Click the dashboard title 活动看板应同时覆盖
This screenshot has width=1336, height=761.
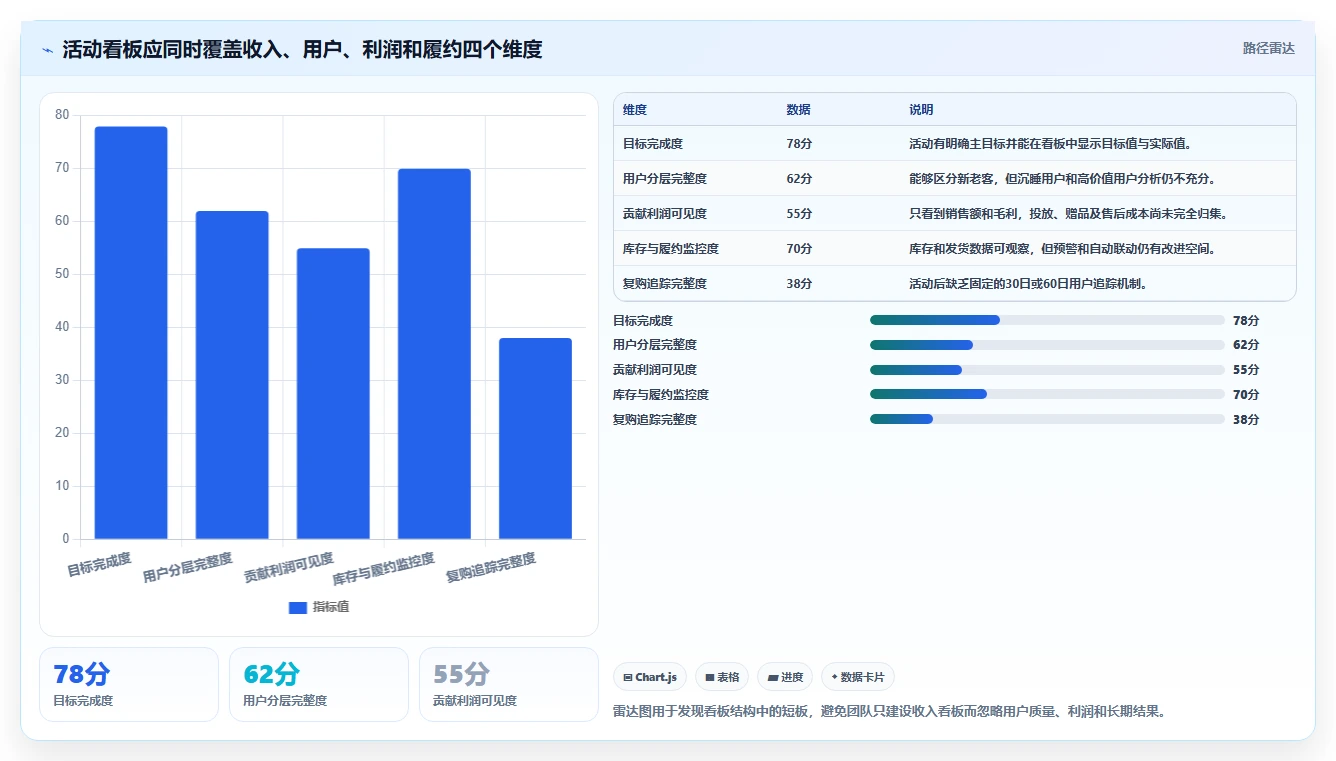pyautogui.click(x=302, y=49)
